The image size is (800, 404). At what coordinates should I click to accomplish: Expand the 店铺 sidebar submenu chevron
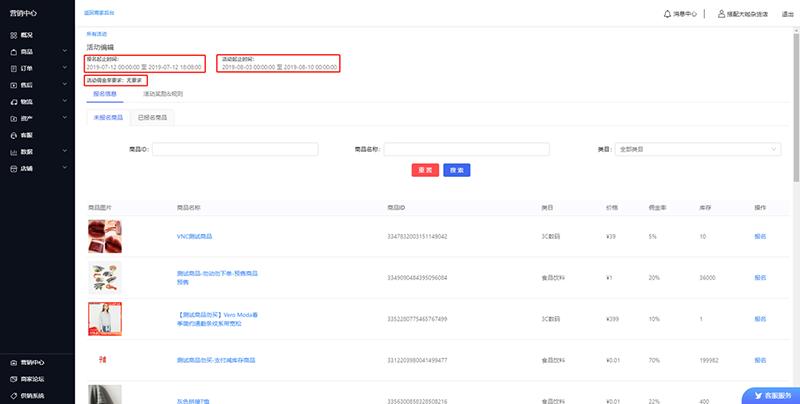[x=64, y=168]
